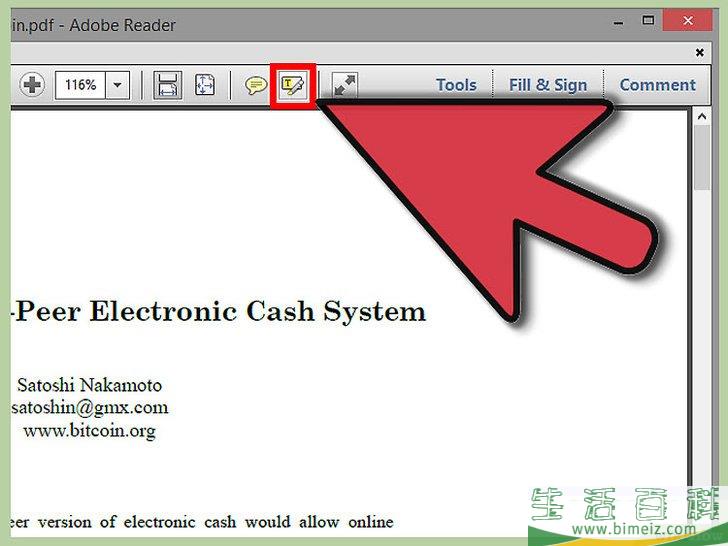Open the Tools pane

456,85
